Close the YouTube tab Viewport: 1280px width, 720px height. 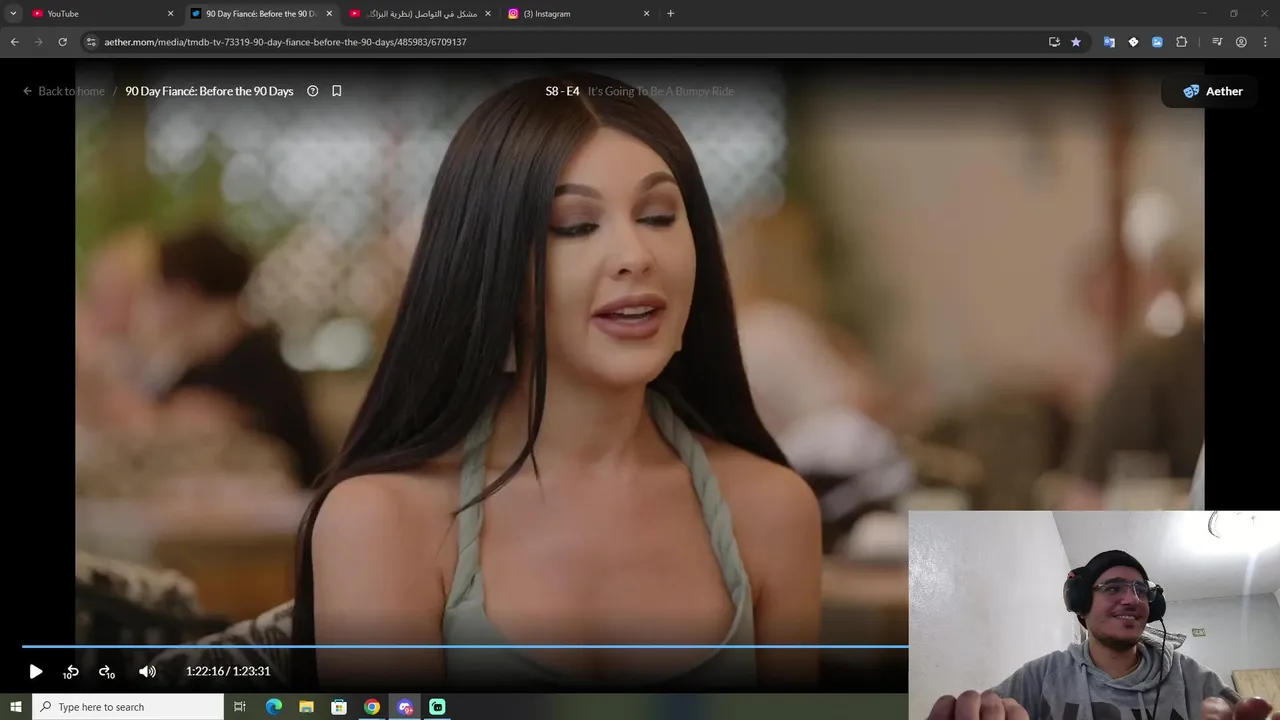tap(170, 14)
